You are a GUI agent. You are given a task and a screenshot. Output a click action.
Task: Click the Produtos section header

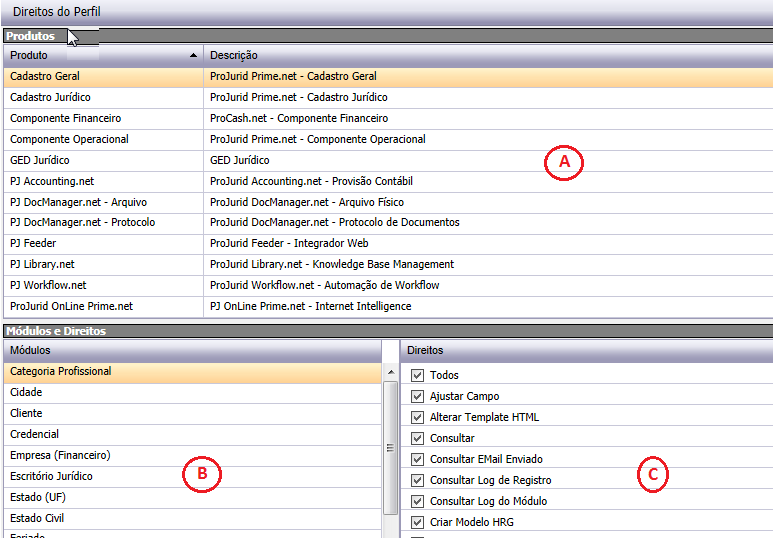click(x=388, y=36)
